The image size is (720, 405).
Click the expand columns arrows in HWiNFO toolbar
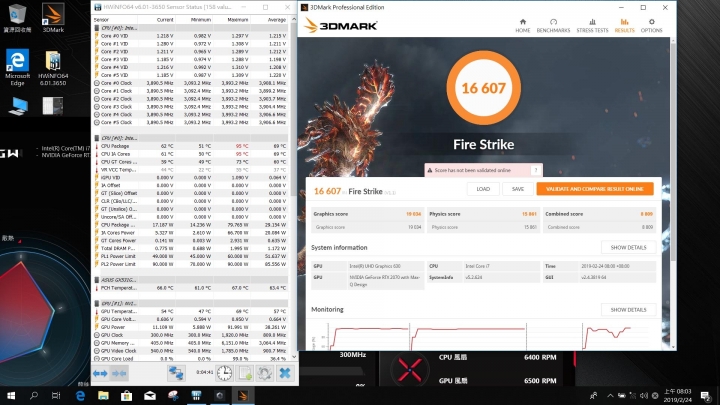coord(100,373)
